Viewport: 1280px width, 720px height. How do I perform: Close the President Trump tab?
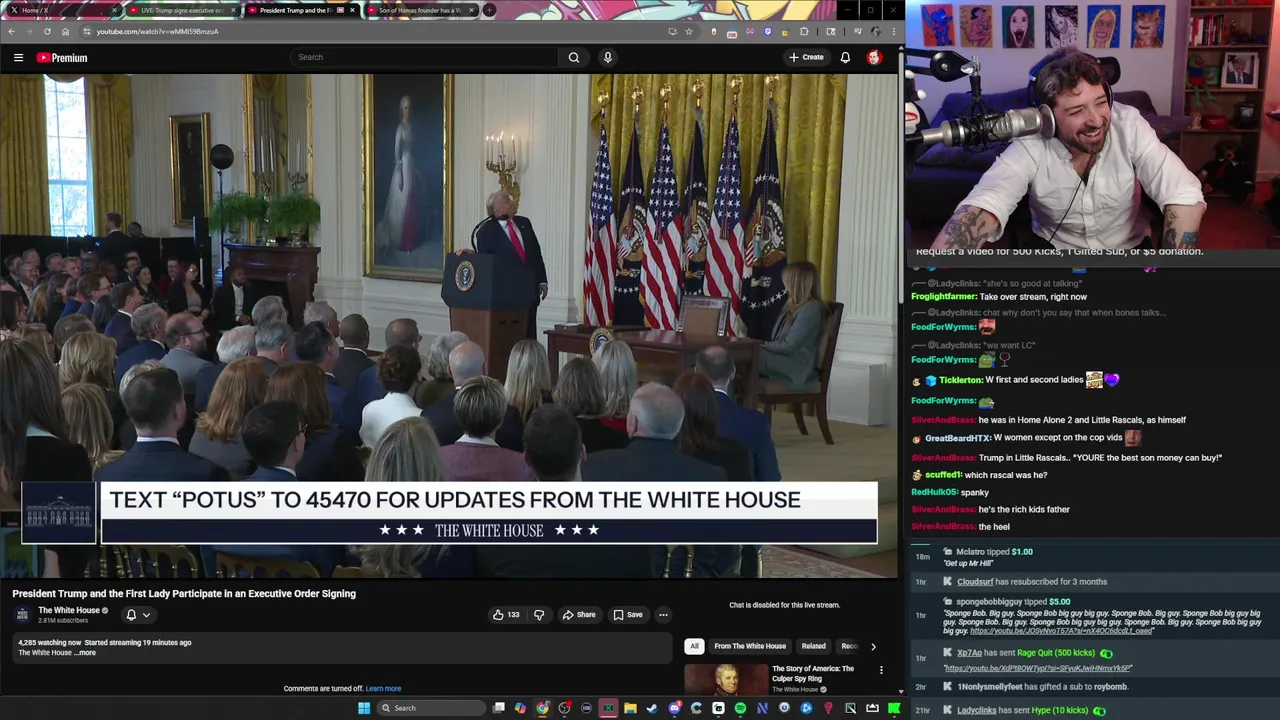(x=352, y=10)
